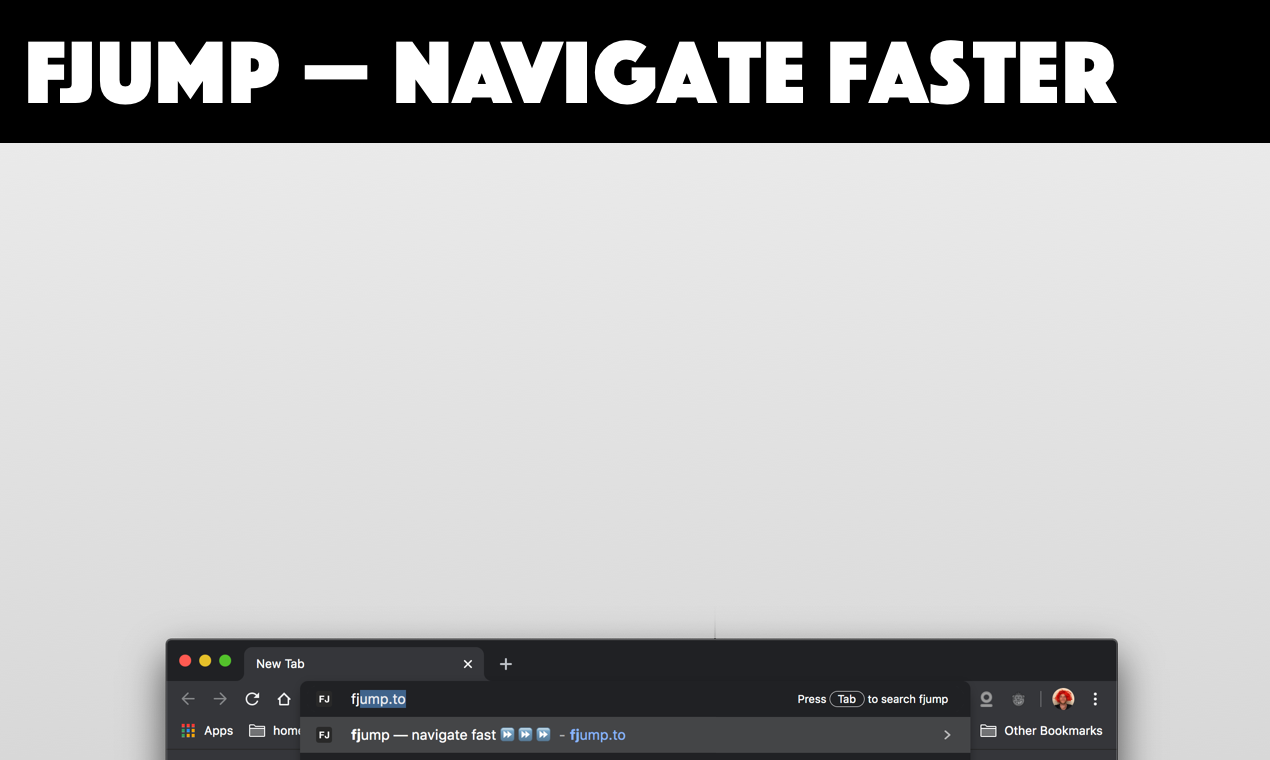Open the user profile avatar
Image resolution: width=1270 pixels, height=760 pixels.
1063,699
